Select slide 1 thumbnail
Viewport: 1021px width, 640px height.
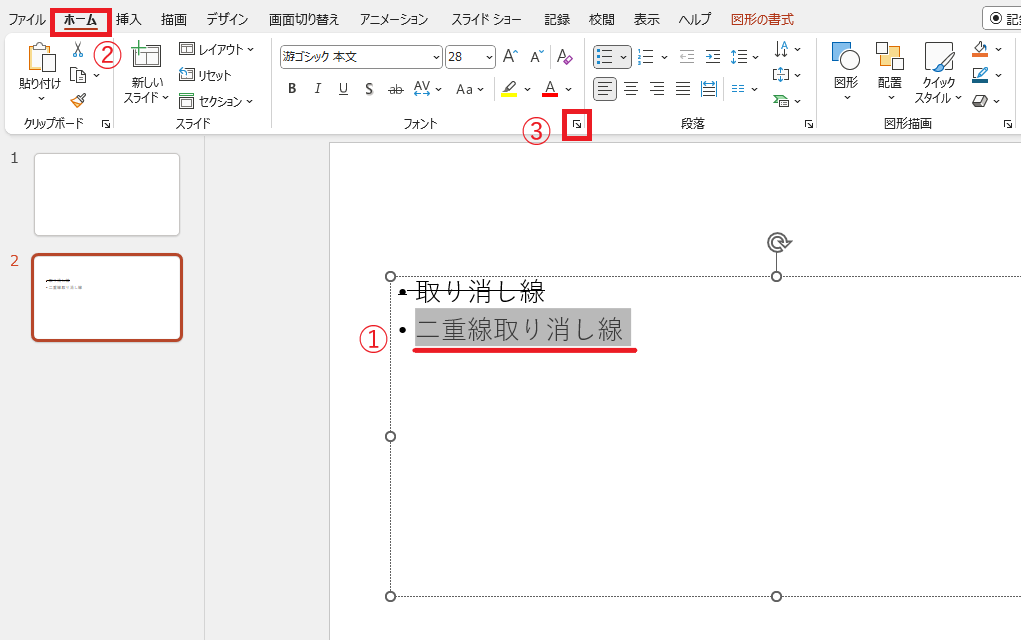107,194
